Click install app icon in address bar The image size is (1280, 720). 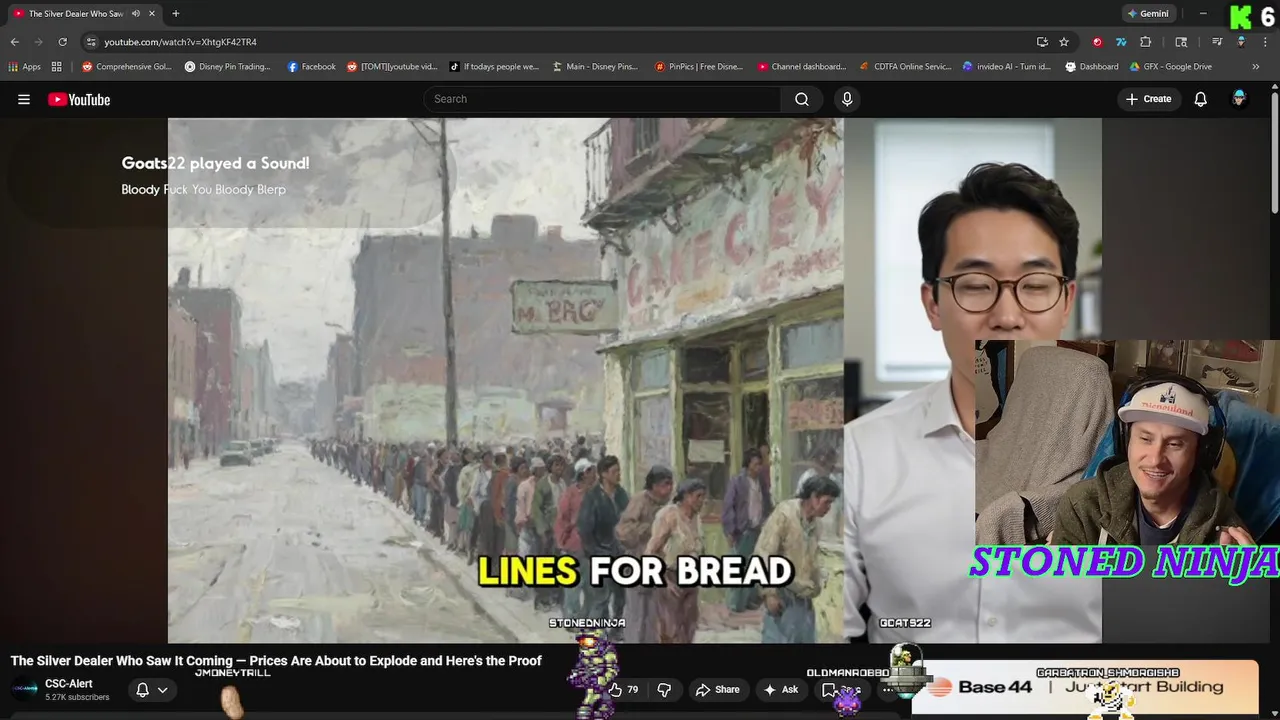[1042, 42]
